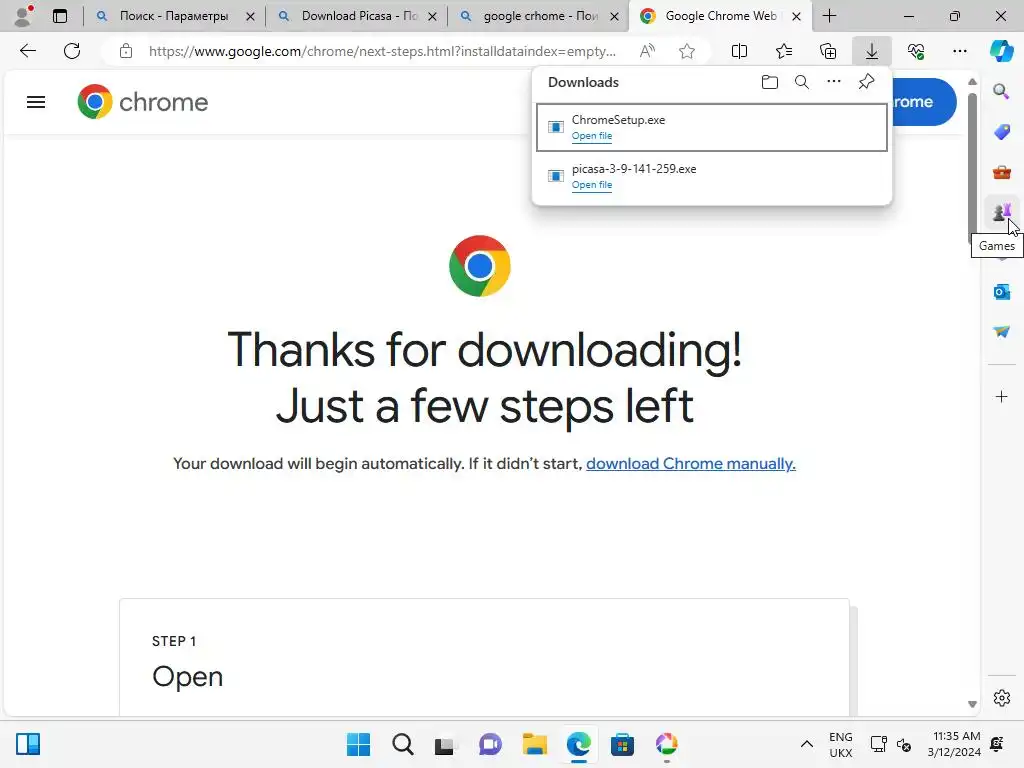
Task: Open the sidebar Games icon
Action: (1001, 212)
